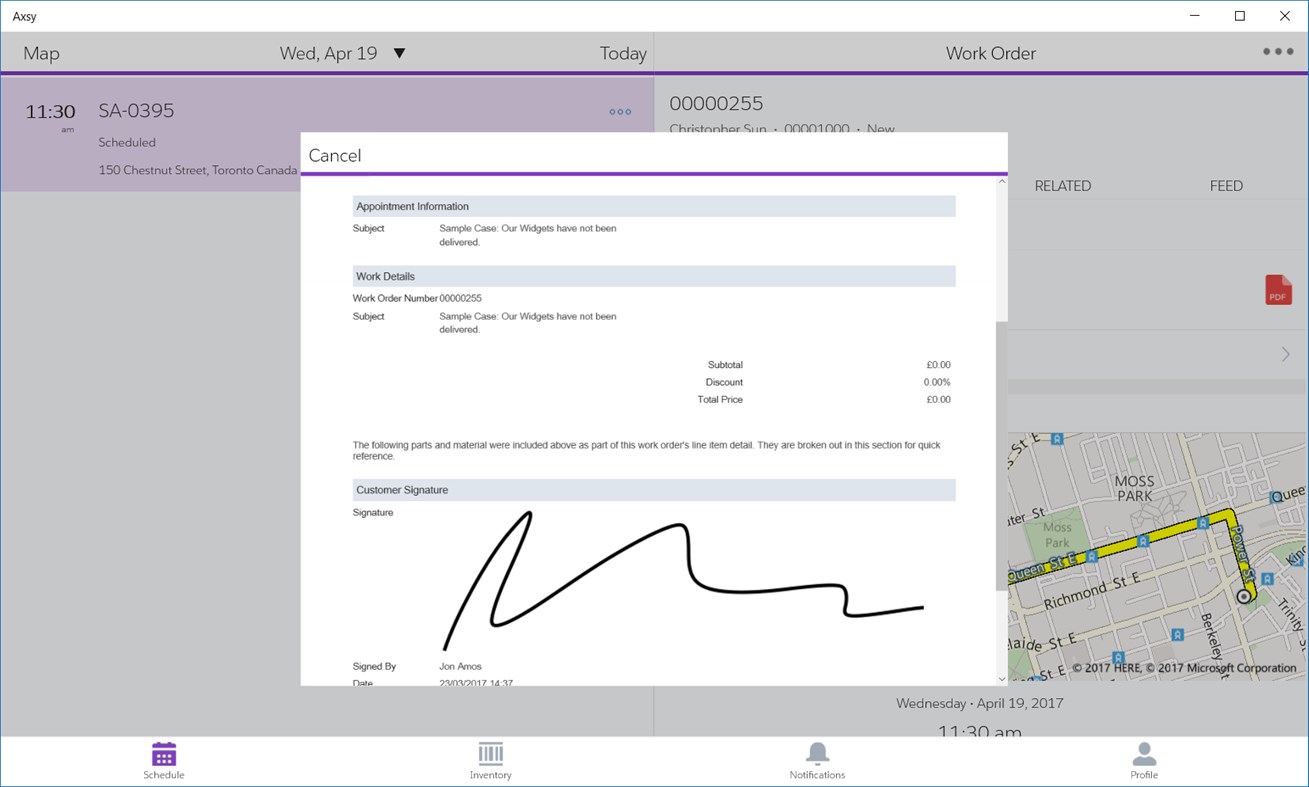This screenshot has height=787, width=1309.
Task: Switch to the FEED tab
Action: [x=1226, y=185]
